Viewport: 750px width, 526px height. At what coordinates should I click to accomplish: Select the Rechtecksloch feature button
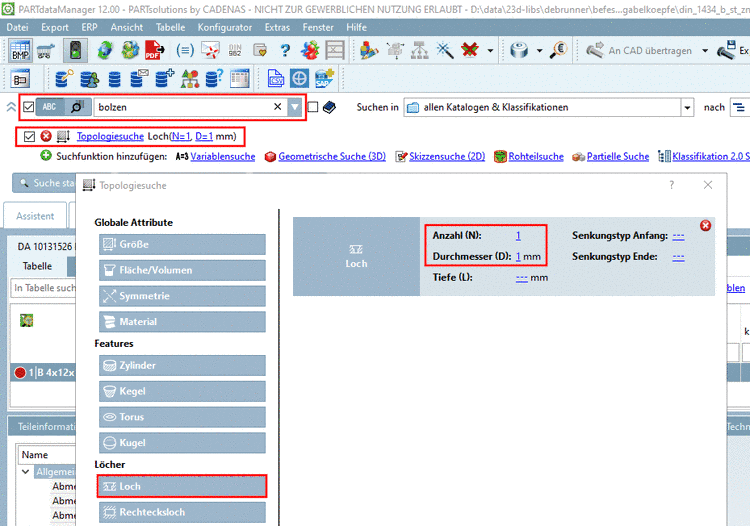click(182, 512)
